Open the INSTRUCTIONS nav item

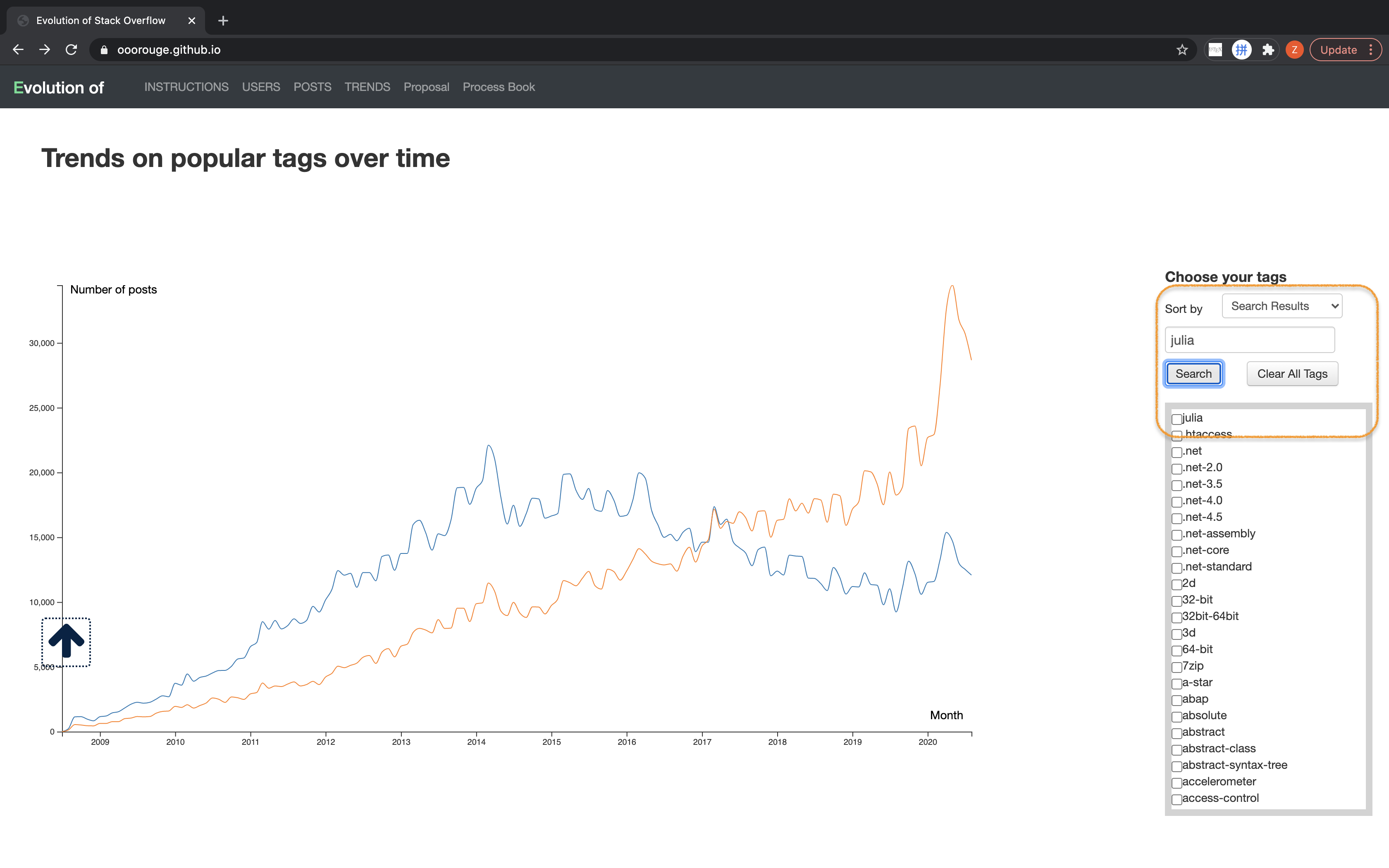(186, 87)
